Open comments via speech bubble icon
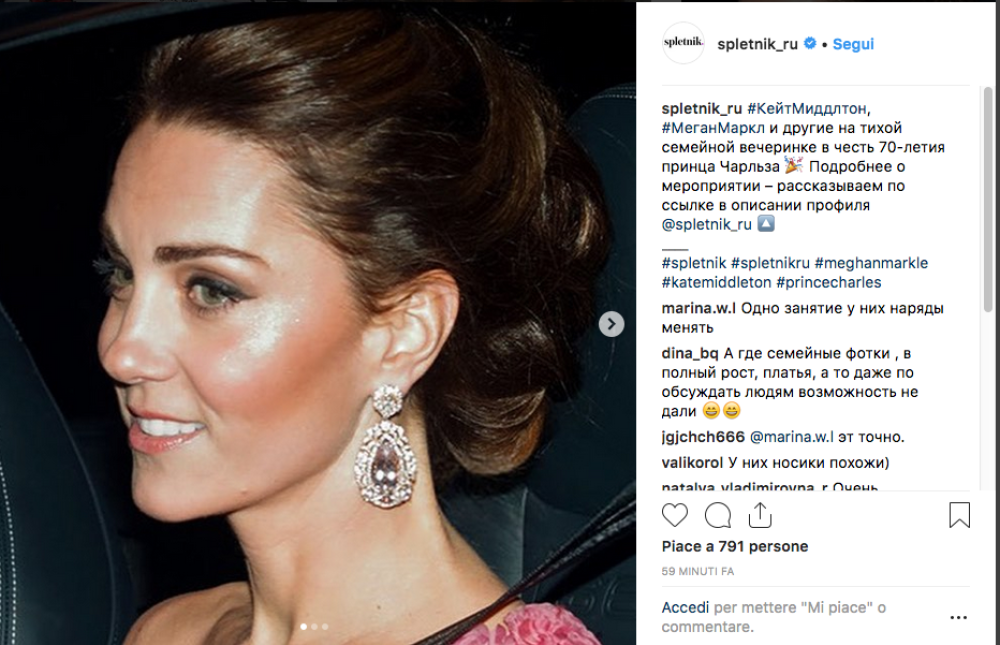 click(x=717, y=515)
